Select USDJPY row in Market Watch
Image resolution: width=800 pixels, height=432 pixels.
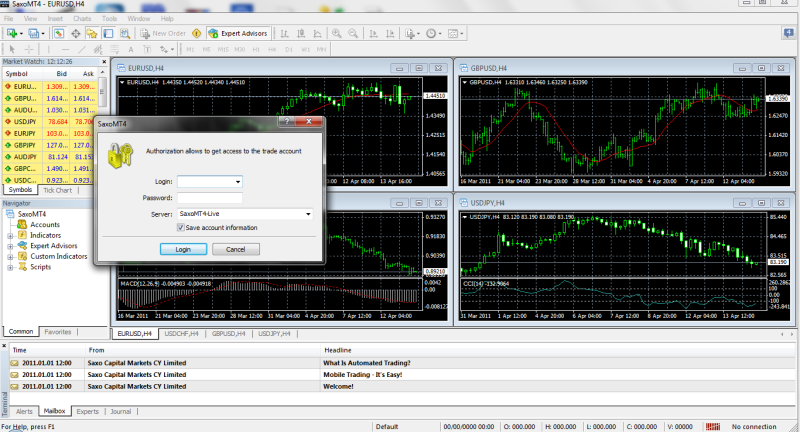[x=49, y=121]
